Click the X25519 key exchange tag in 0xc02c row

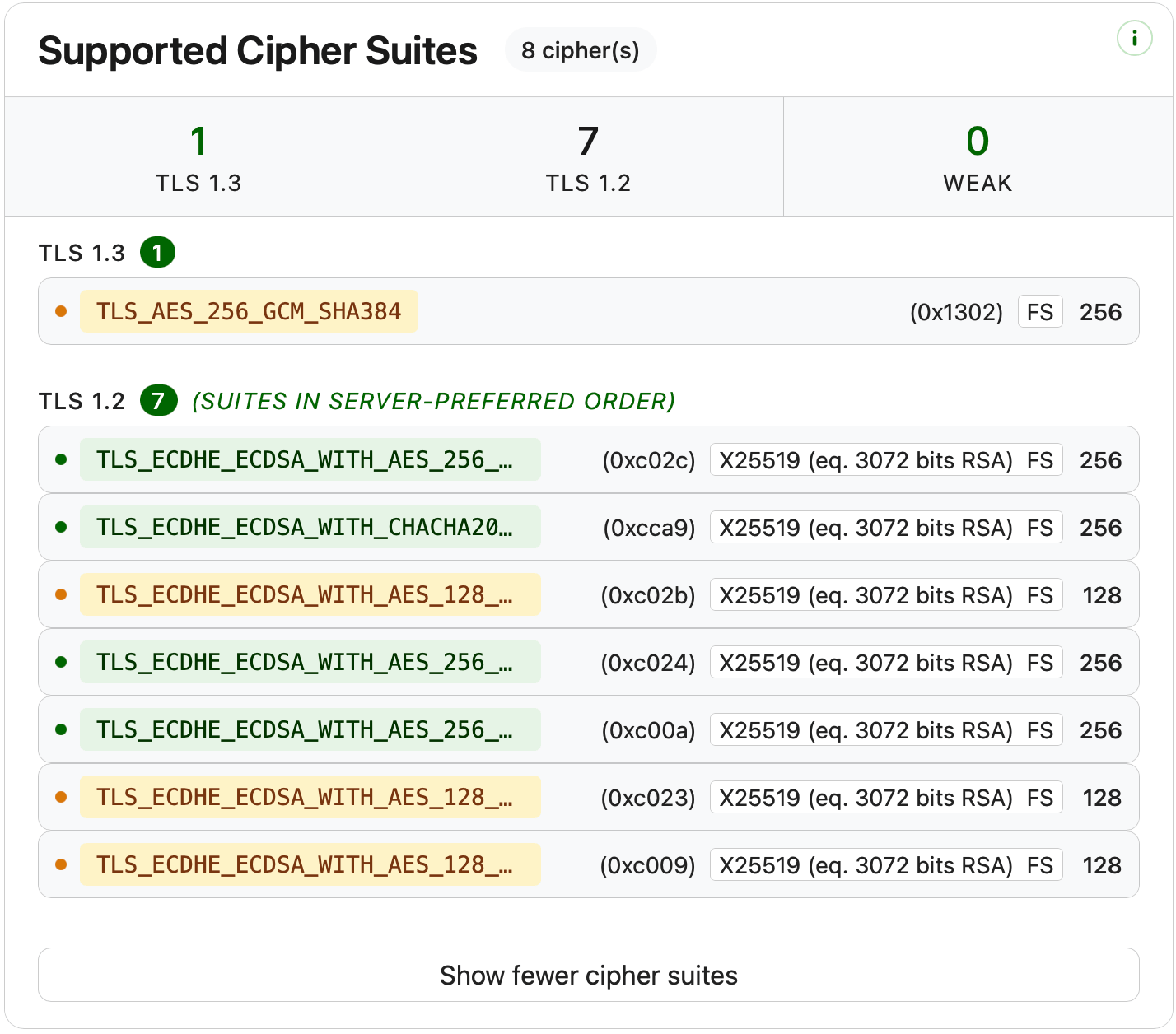click(886, 460)
